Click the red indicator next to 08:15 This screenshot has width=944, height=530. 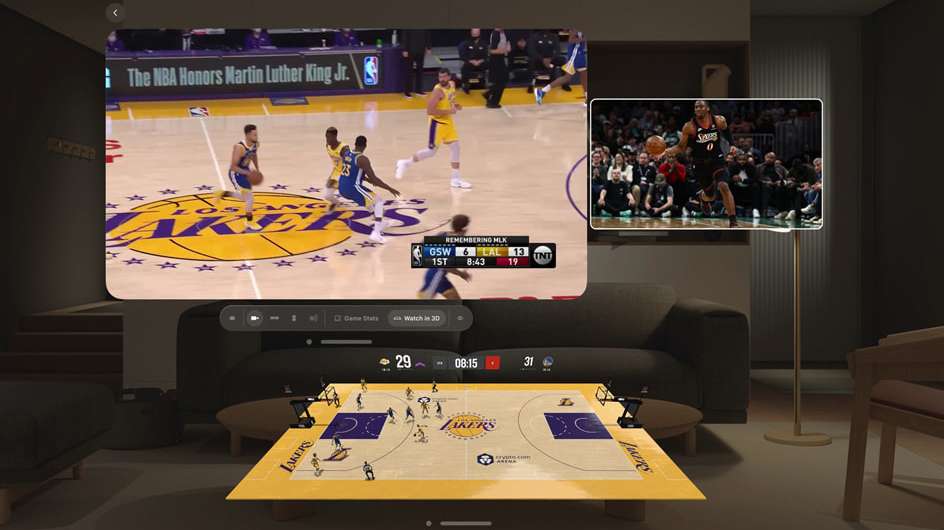coord(492,363)
